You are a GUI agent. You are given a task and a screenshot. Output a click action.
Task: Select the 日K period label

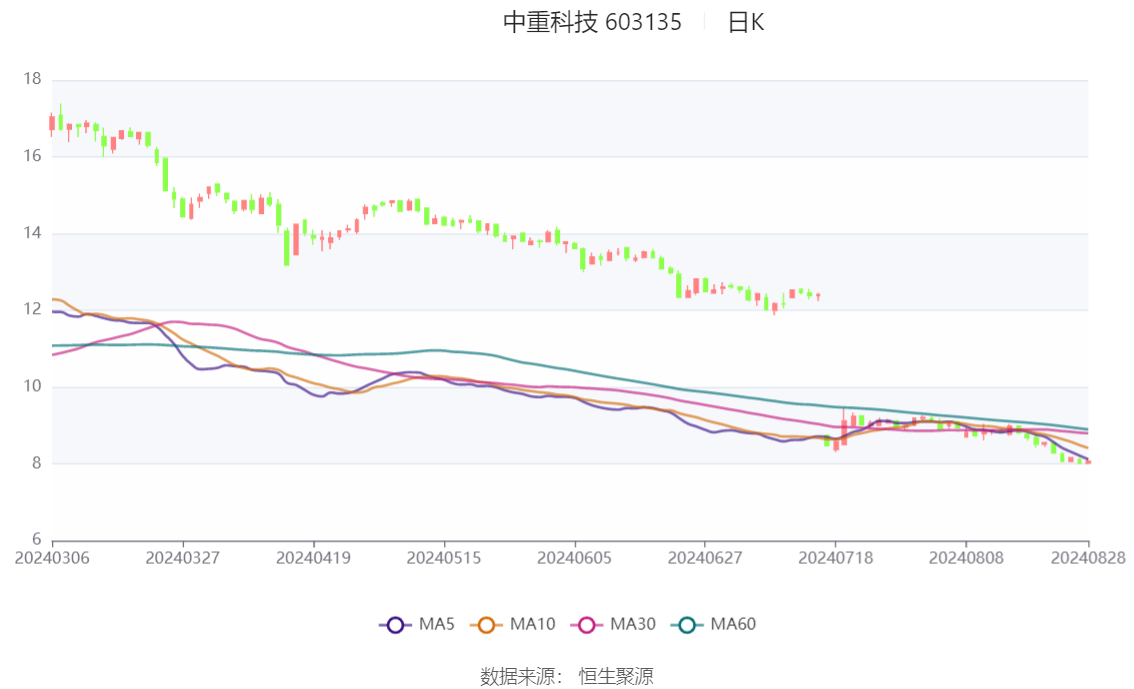[746, 22]
